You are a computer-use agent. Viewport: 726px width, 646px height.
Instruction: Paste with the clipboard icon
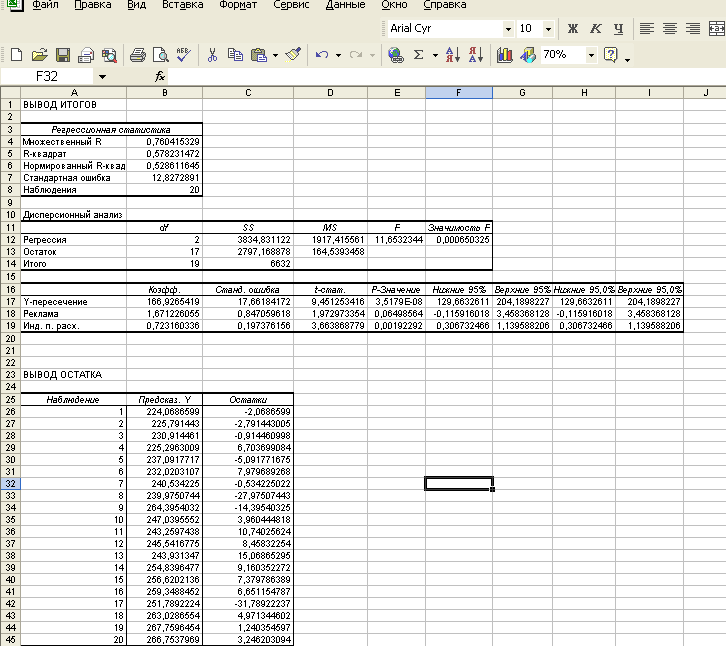(x=259, y=55)
